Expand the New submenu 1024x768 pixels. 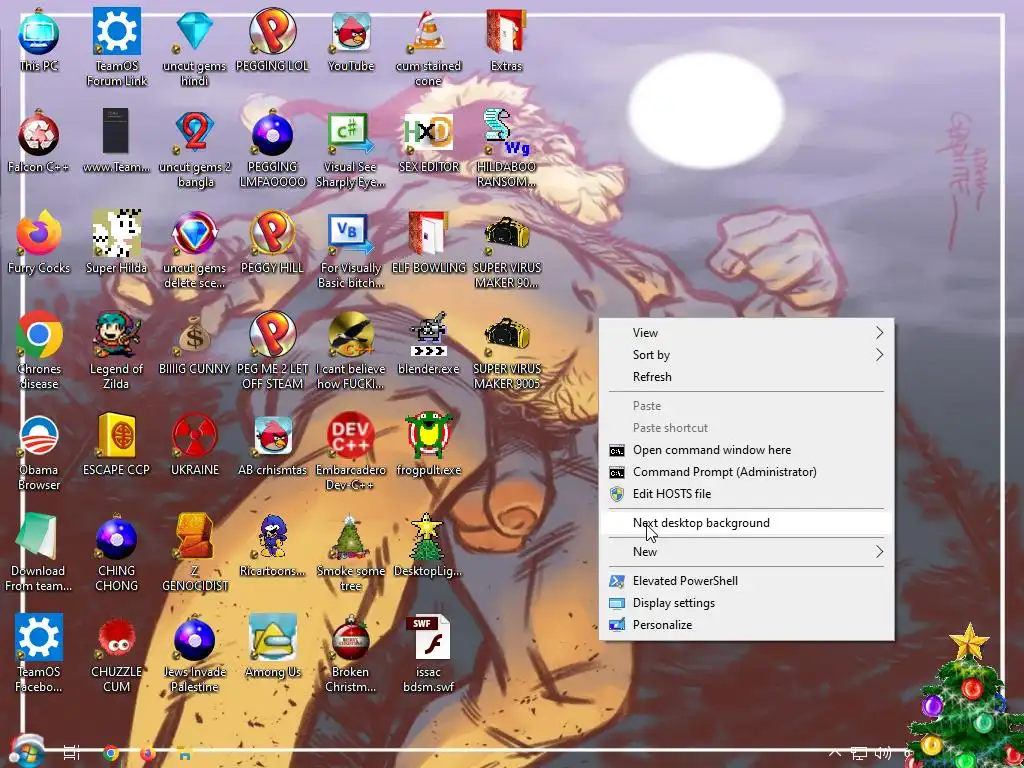pos(746,551)
